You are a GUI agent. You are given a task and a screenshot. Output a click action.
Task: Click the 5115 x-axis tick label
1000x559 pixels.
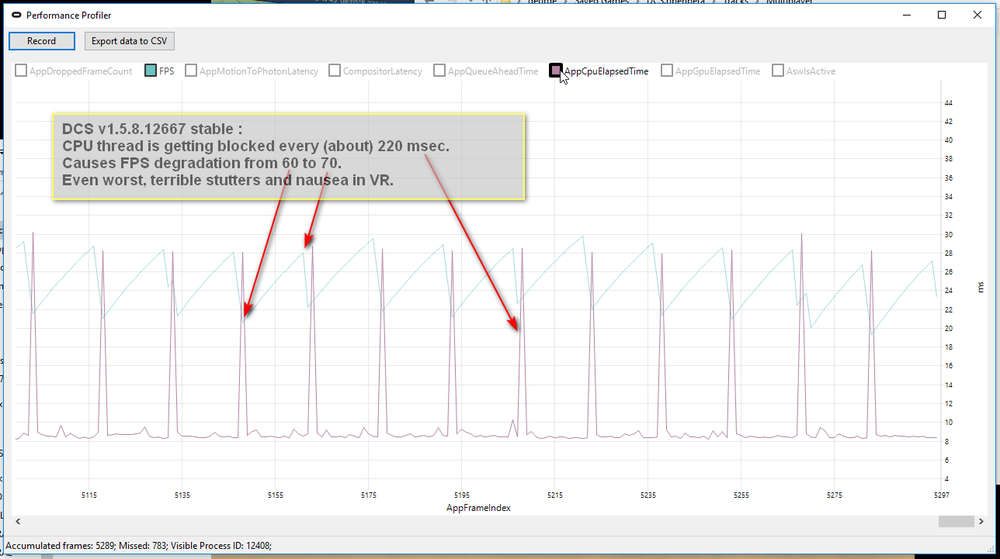[89, 495]
